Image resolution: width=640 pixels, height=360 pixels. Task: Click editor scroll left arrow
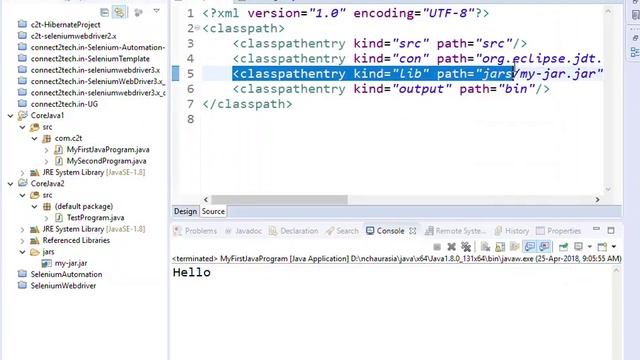pos(206,200)
